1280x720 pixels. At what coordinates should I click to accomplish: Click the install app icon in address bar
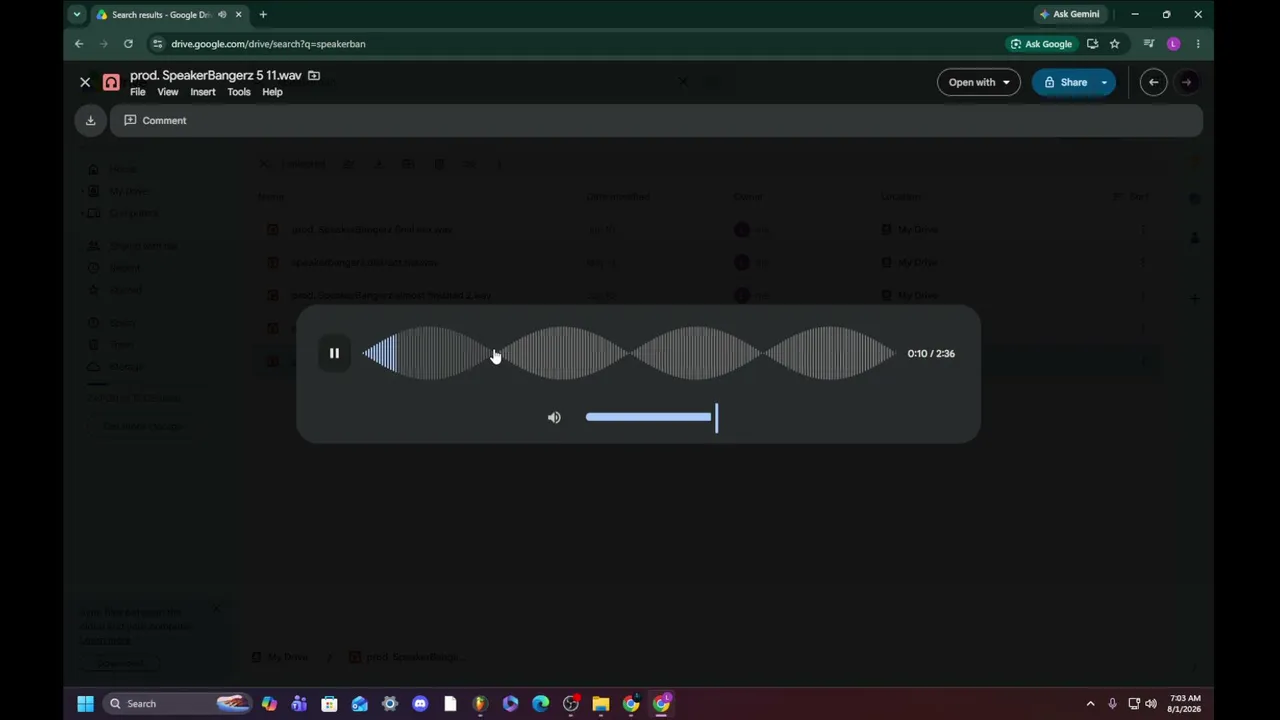[1092, 44]
